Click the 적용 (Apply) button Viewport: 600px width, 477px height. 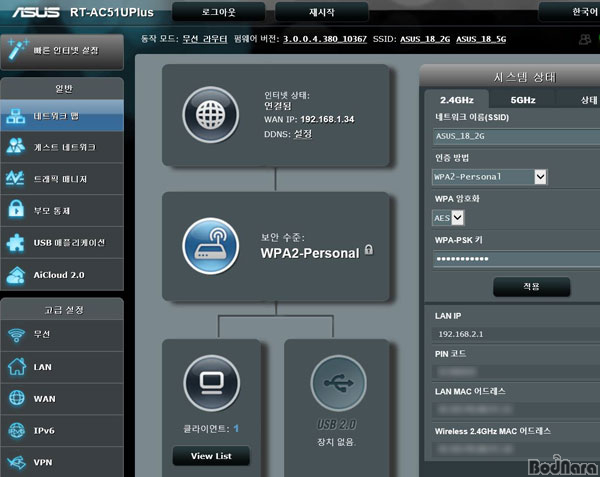tap(532, 287)
